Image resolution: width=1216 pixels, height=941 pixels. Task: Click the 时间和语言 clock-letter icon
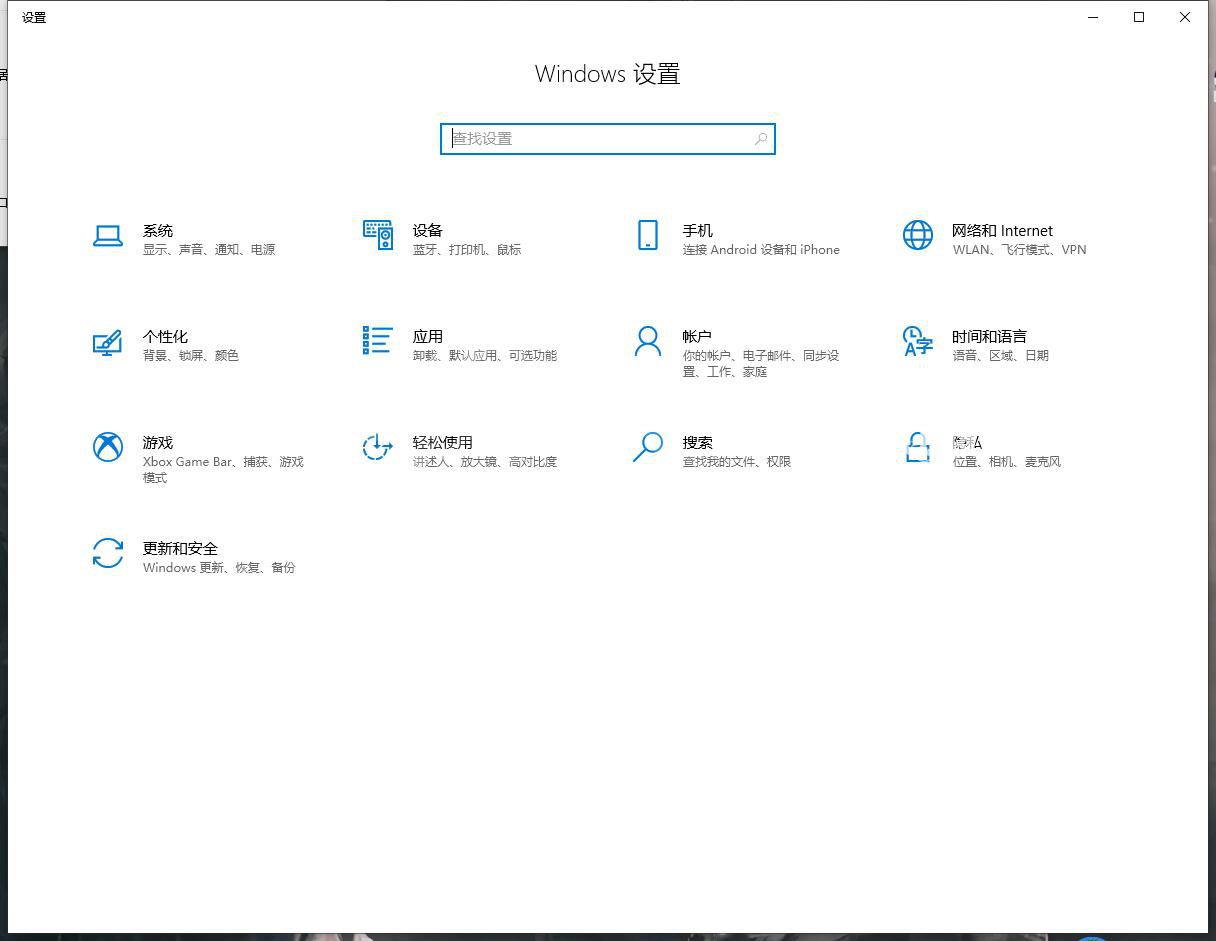(917, 341)
